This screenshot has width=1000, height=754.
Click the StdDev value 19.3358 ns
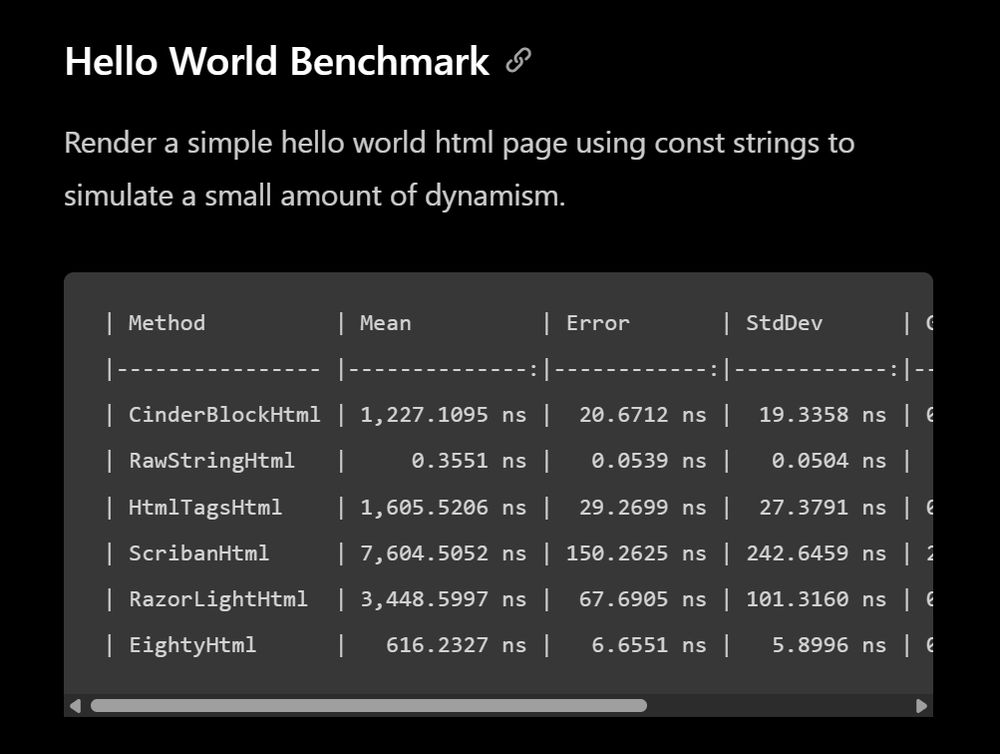click(x=823, y=415)
